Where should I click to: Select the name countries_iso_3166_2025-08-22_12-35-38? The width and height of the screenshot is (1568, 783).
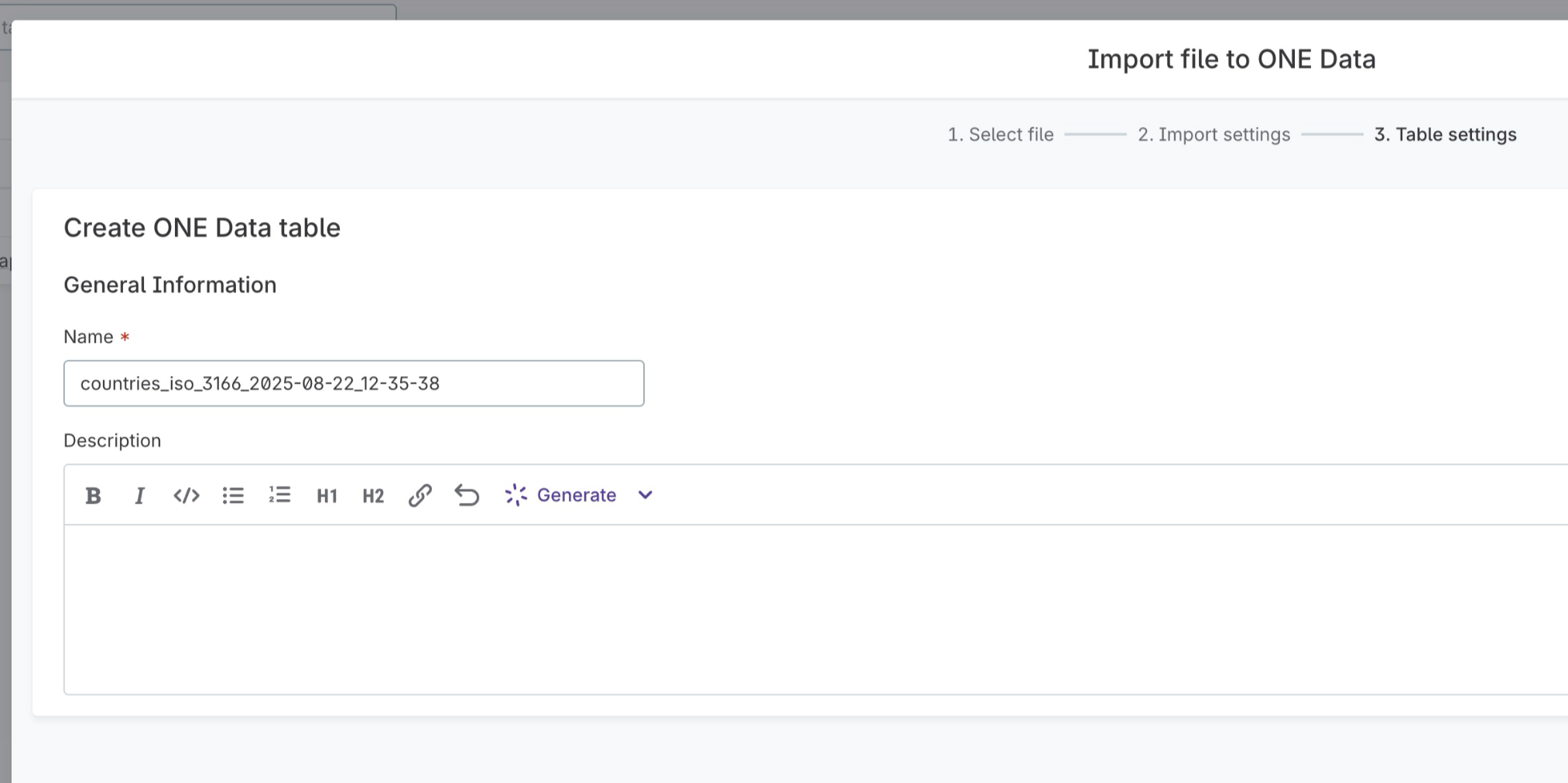pyautogui.click(x=261, y=383)
